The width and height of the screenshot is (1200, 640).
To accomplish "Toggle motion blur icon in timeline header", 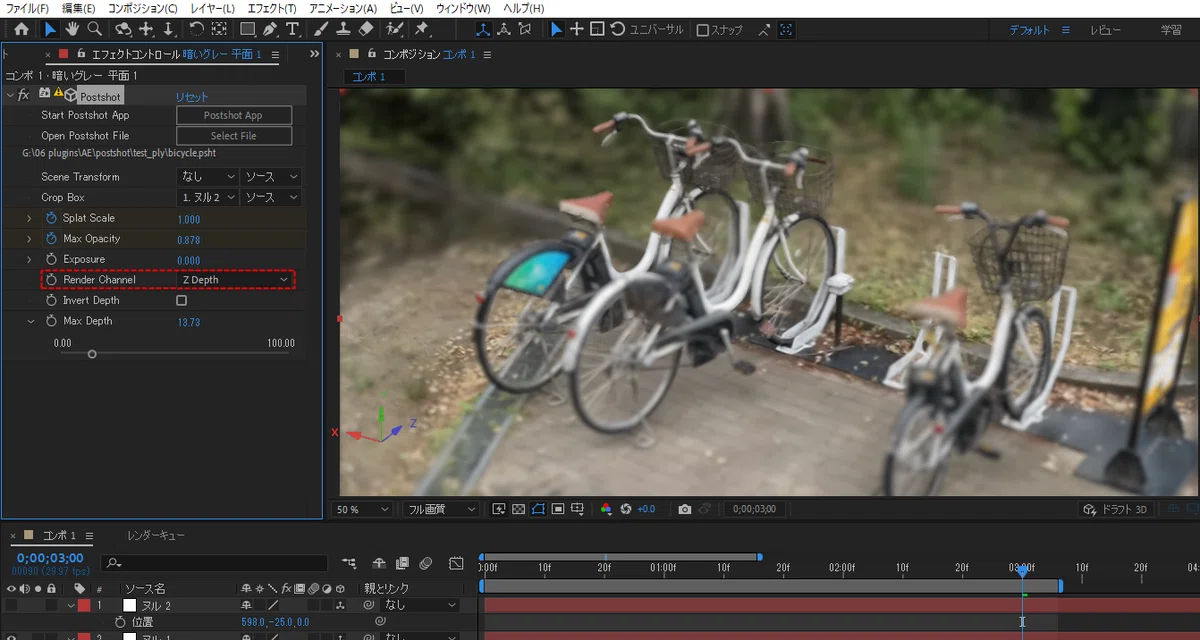I will click(425, 563).
